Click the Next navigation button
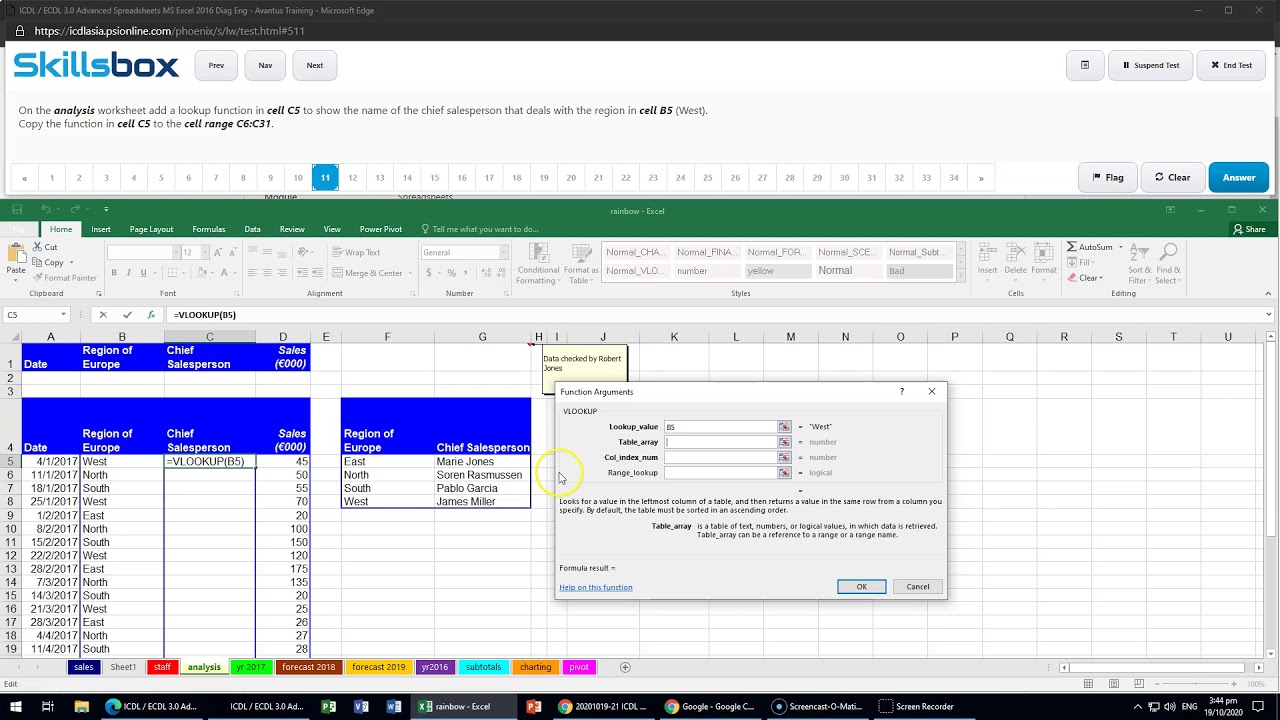Screen dimensions: 1280x720 coord(315,65)
